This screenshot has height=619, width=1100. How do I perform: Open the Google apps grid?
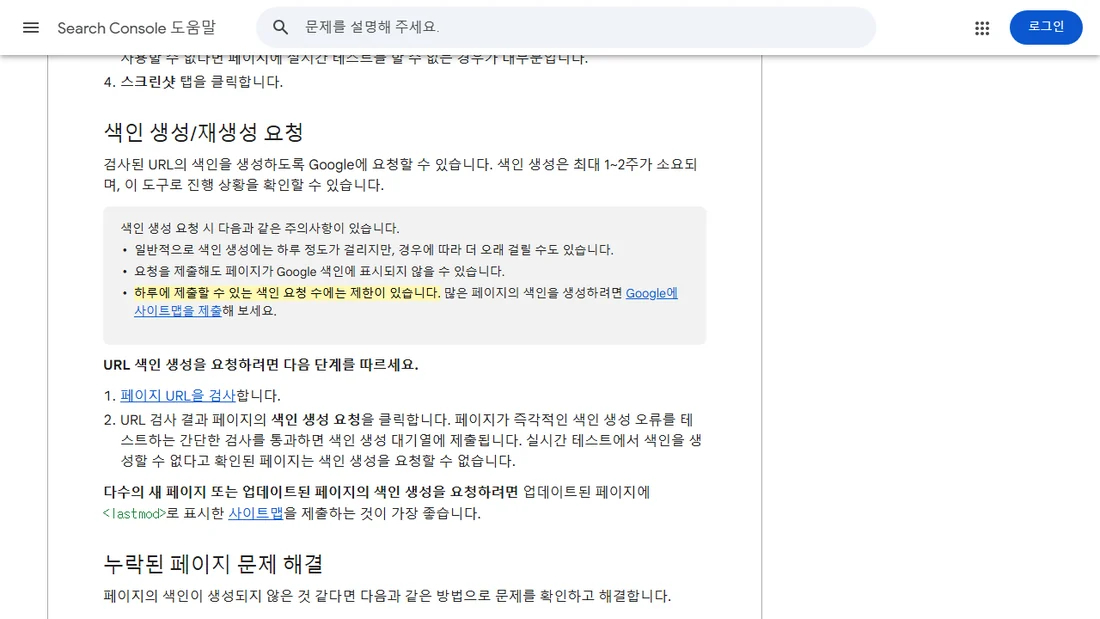coord(981,28)
